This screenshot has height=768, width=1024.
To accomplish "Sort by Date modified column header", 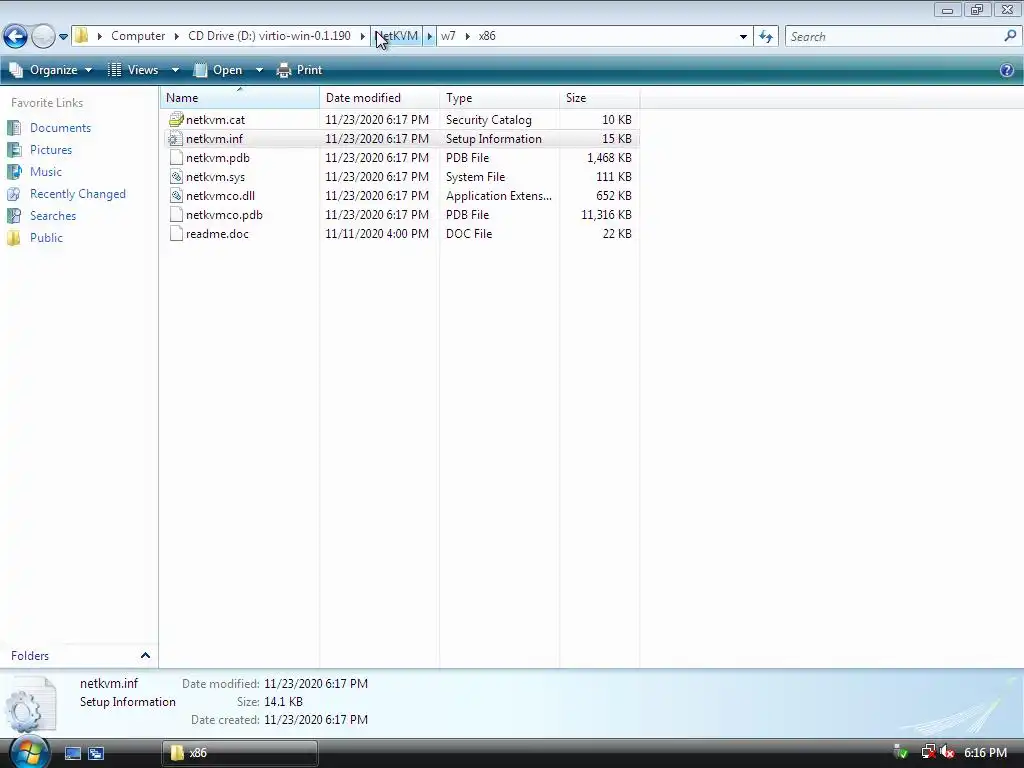I will click(x=379, y=98).
